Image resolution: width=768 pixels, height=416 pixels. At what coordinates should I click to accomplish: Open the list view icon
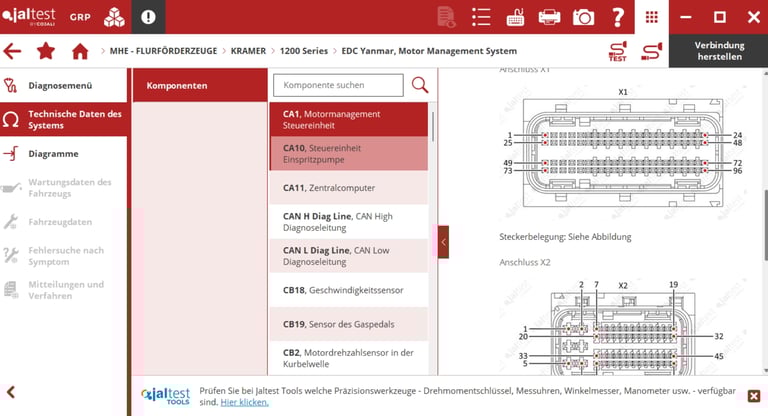tap(481, 17)
